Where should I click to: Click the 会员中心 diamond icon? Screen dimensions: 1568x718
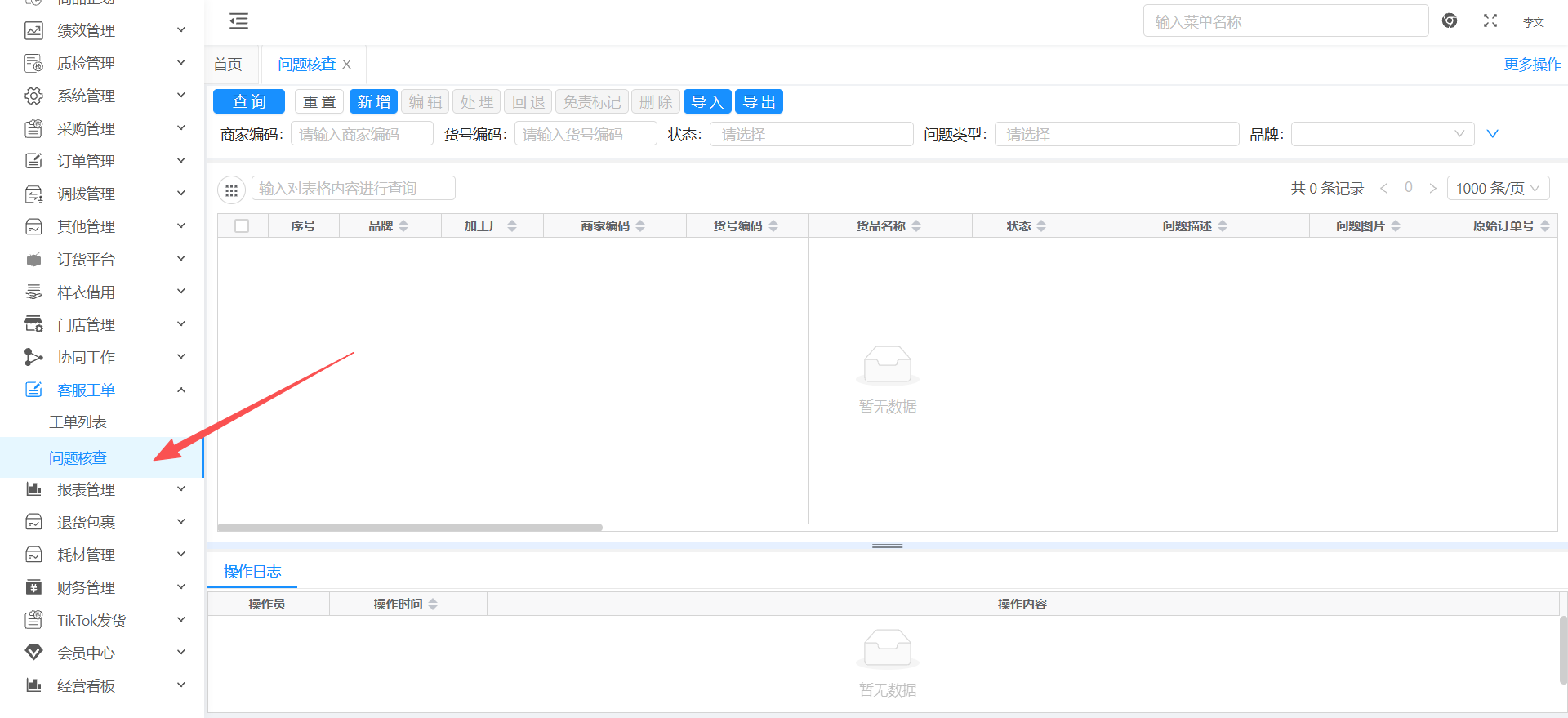[33, 653]
